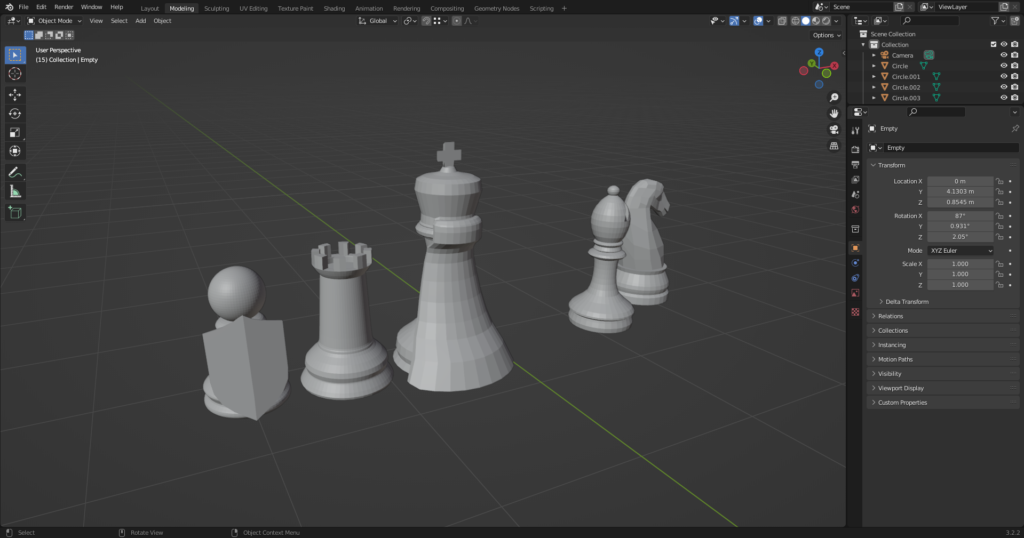Expand the Relations panel
Screen dimensions: 1024x538
890,316
